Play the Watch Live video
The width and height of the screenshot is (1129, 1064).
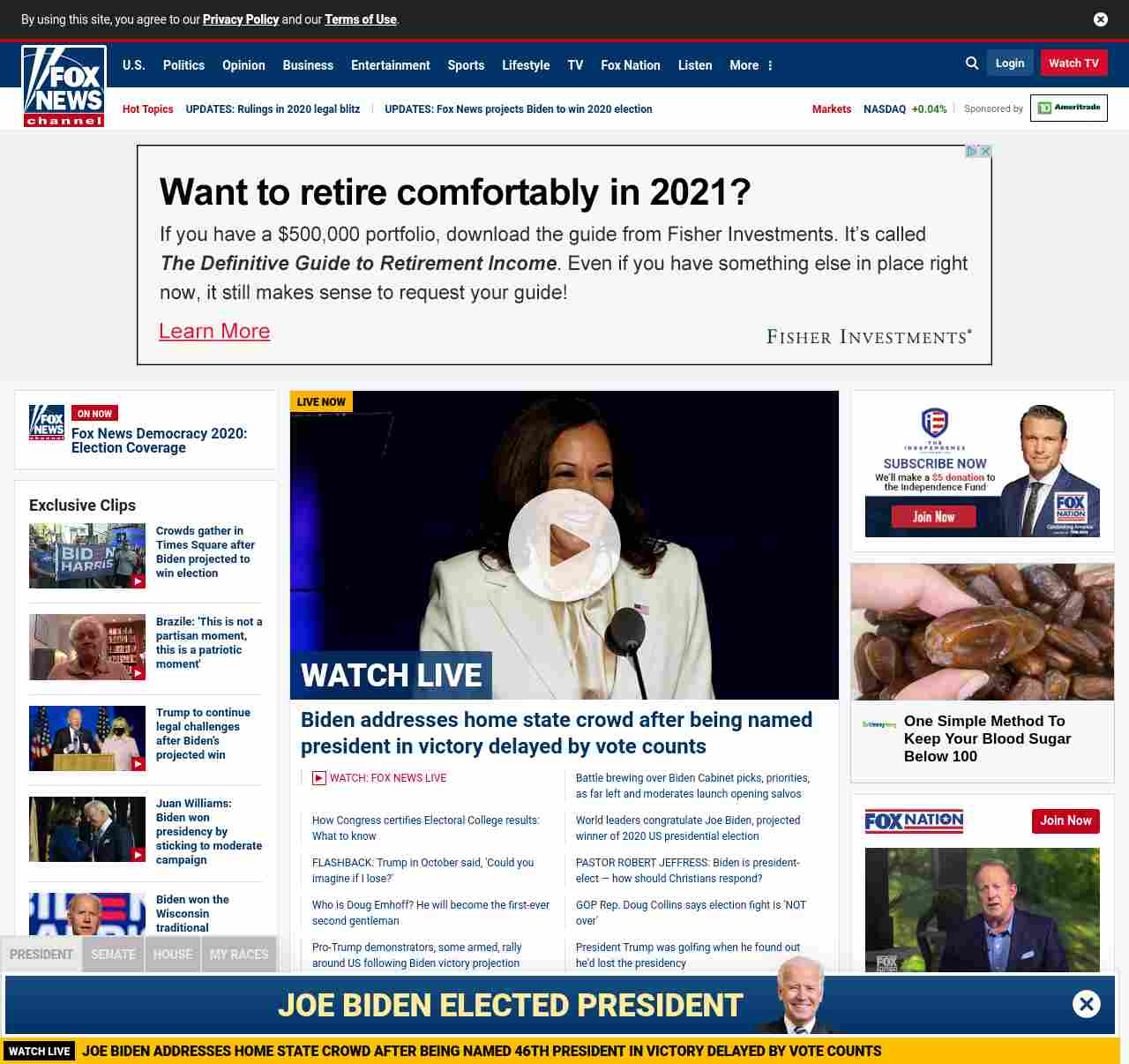[564, 545]
